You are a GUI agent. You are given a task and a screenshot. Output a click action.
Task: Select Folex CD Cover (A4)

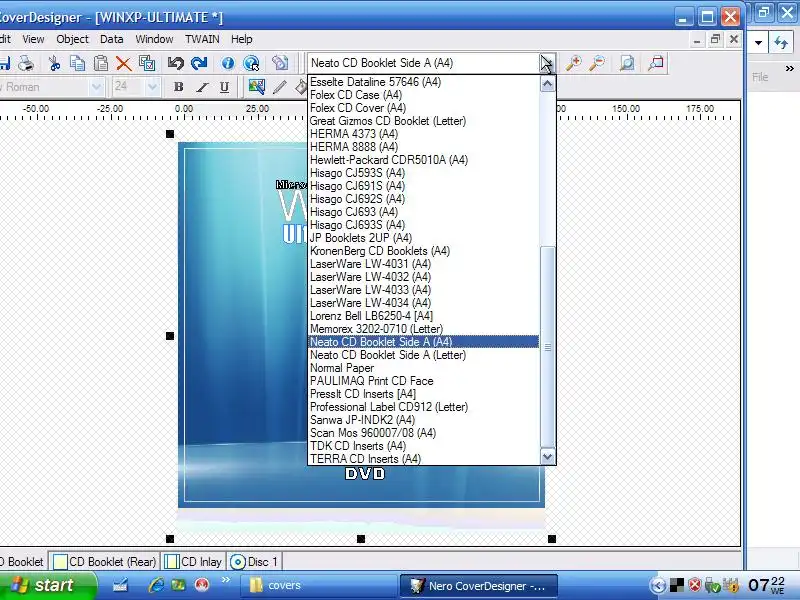(x=358, y=108)
